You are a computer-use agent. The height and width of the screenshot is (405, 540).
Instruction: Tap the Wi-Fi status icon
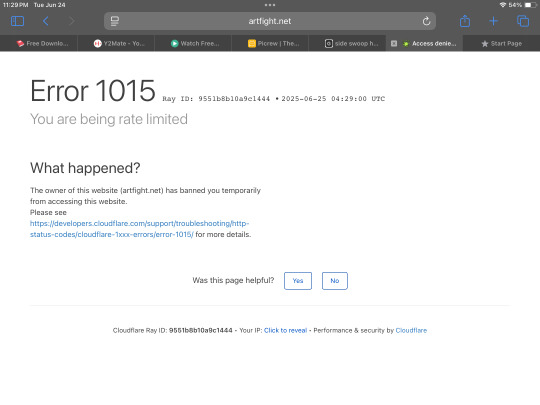point(503,5)
